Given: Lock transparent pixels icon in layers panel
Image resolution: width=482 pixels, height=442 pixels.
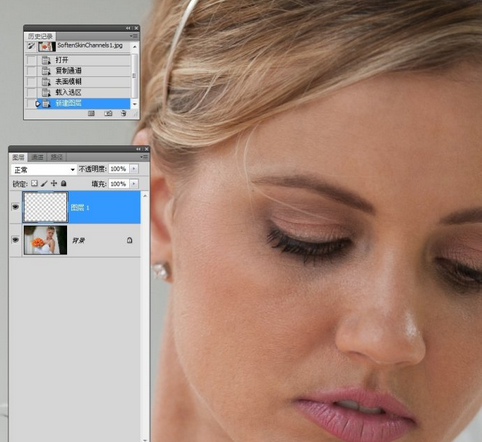Looking at the screenshot, I should click(x=34, y=183).
